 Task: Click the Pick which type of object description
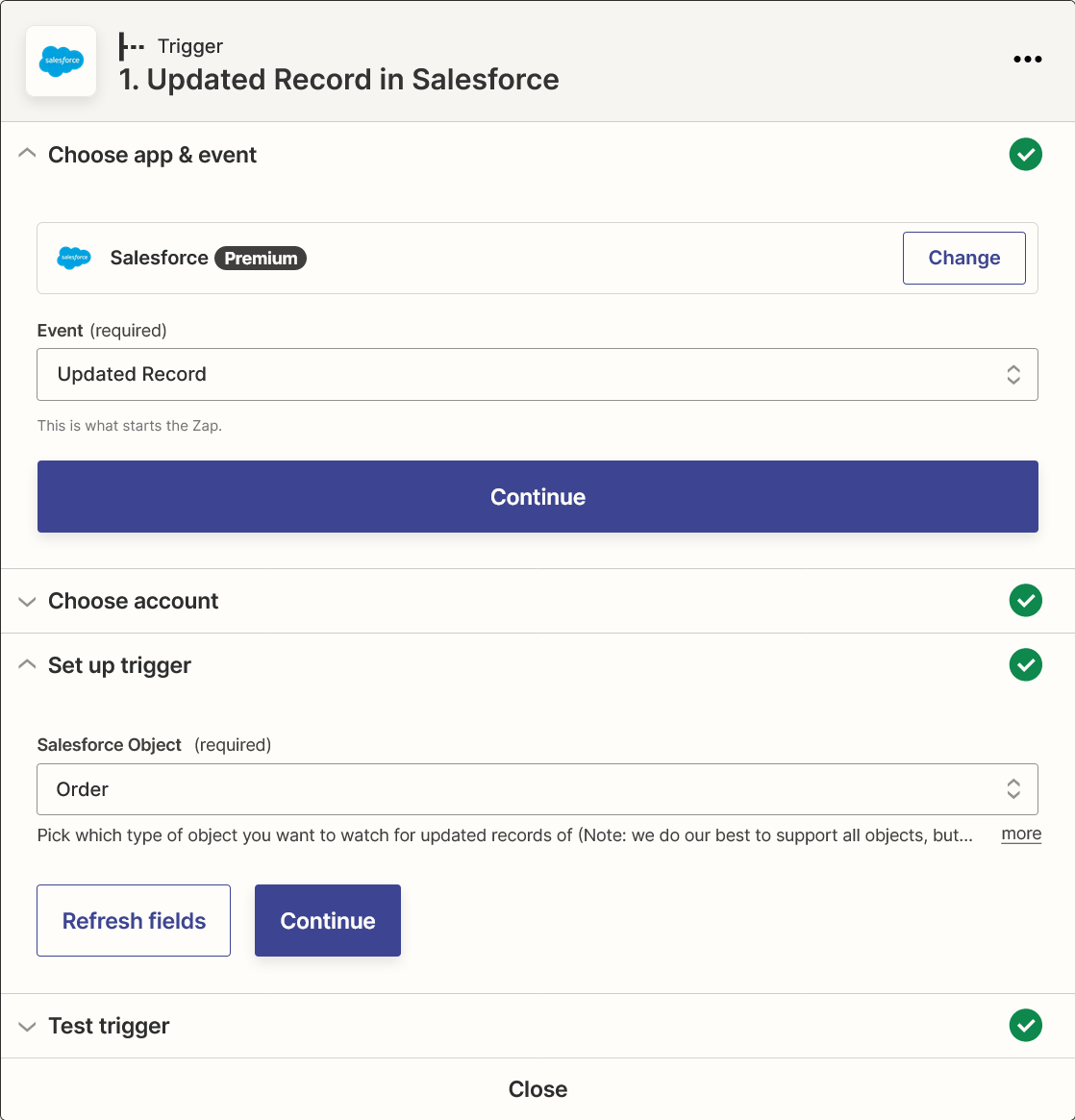(x=504, y=835)
